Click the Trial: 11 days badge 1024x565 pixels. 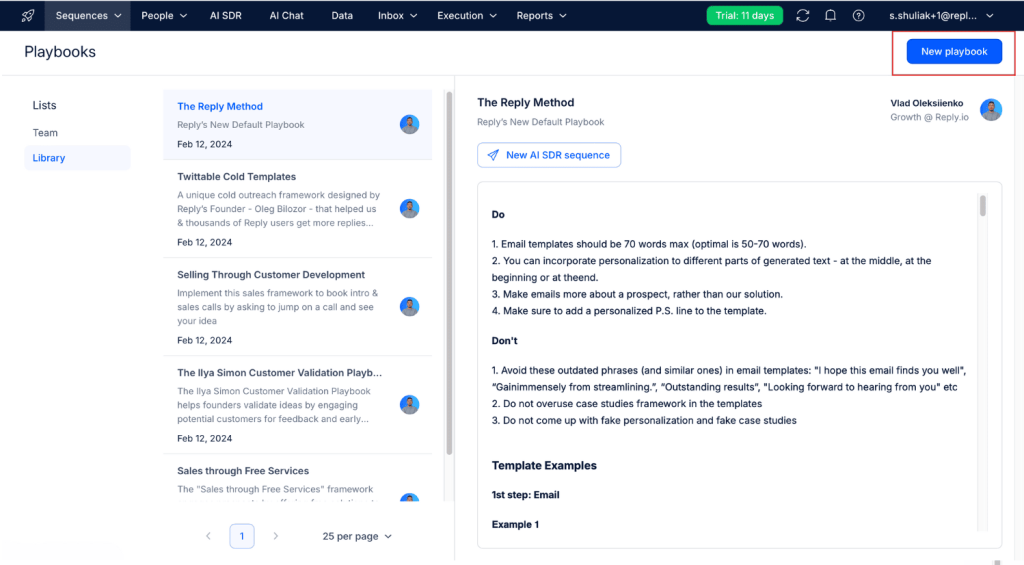coord(744,16)
